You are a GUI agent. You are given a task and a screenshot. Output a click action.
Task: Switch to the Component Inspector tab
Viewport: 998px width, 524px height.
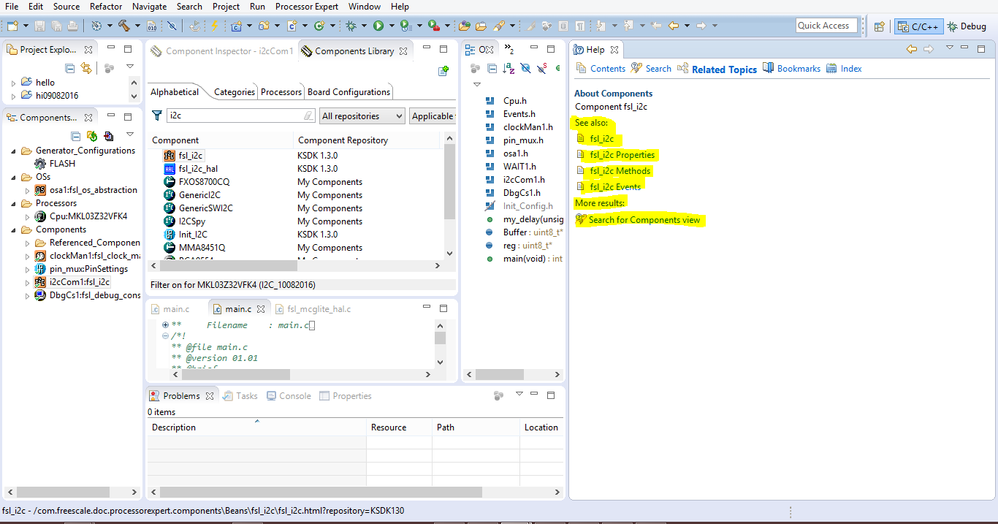pos(222,51)
